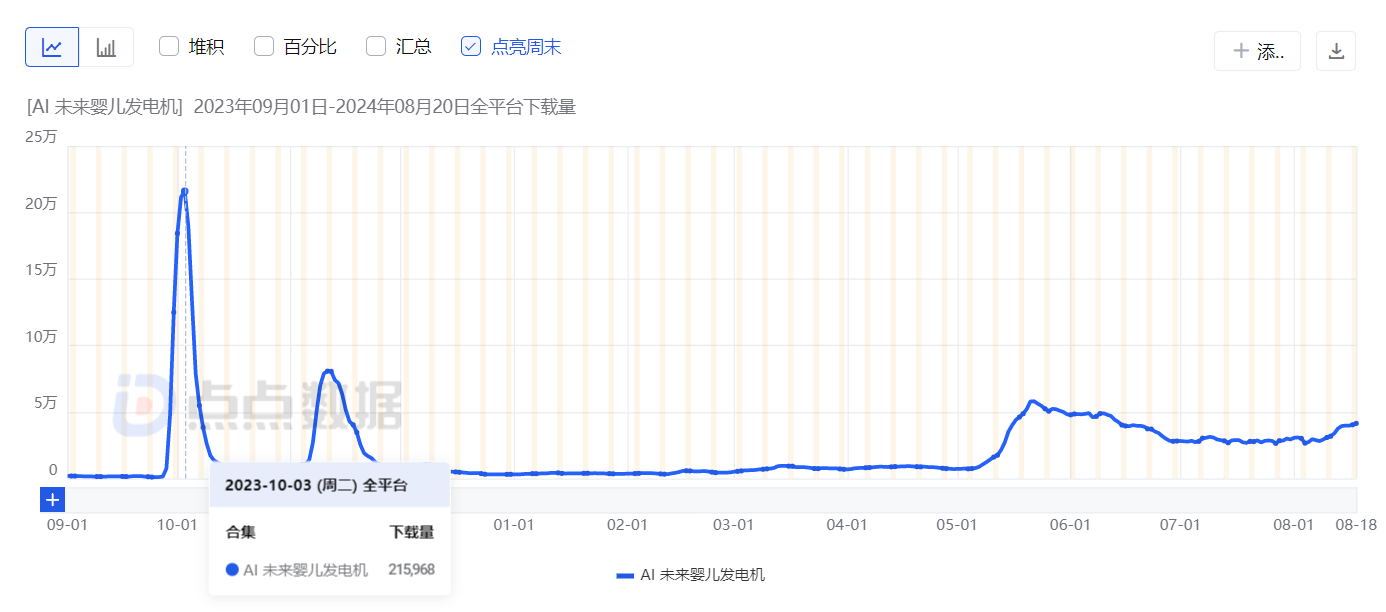This screenshot has height=612, width=1386.
Task: Click the 01-01 x-axis date label
Action: click(514, 525)
